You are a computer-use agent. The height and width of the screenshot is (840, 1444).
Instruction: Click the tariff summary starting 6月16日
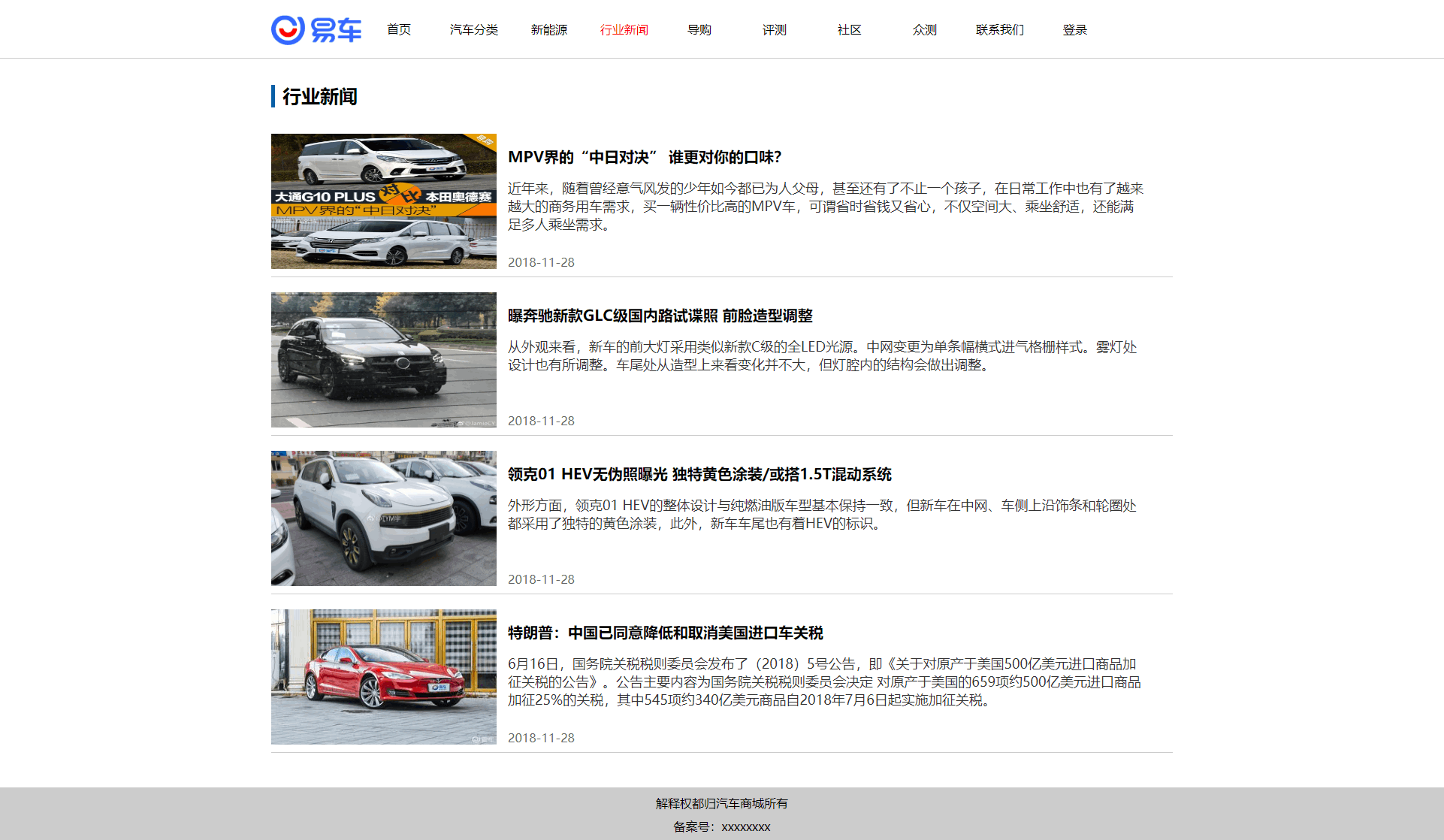pos(824,682)
